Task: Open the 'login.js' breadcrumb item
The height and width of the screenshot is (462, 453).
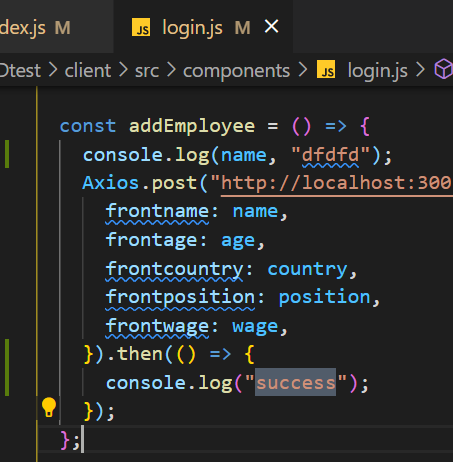Action: [x=377, y=71]
